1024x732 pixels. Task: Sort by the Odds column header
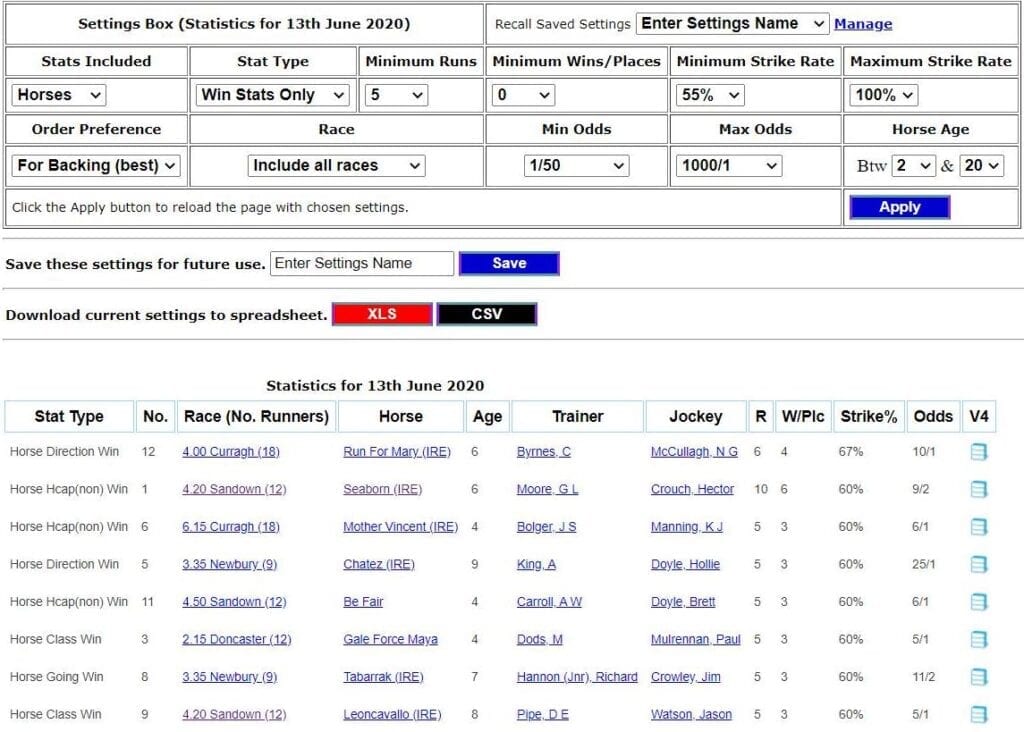coord(933,417)
